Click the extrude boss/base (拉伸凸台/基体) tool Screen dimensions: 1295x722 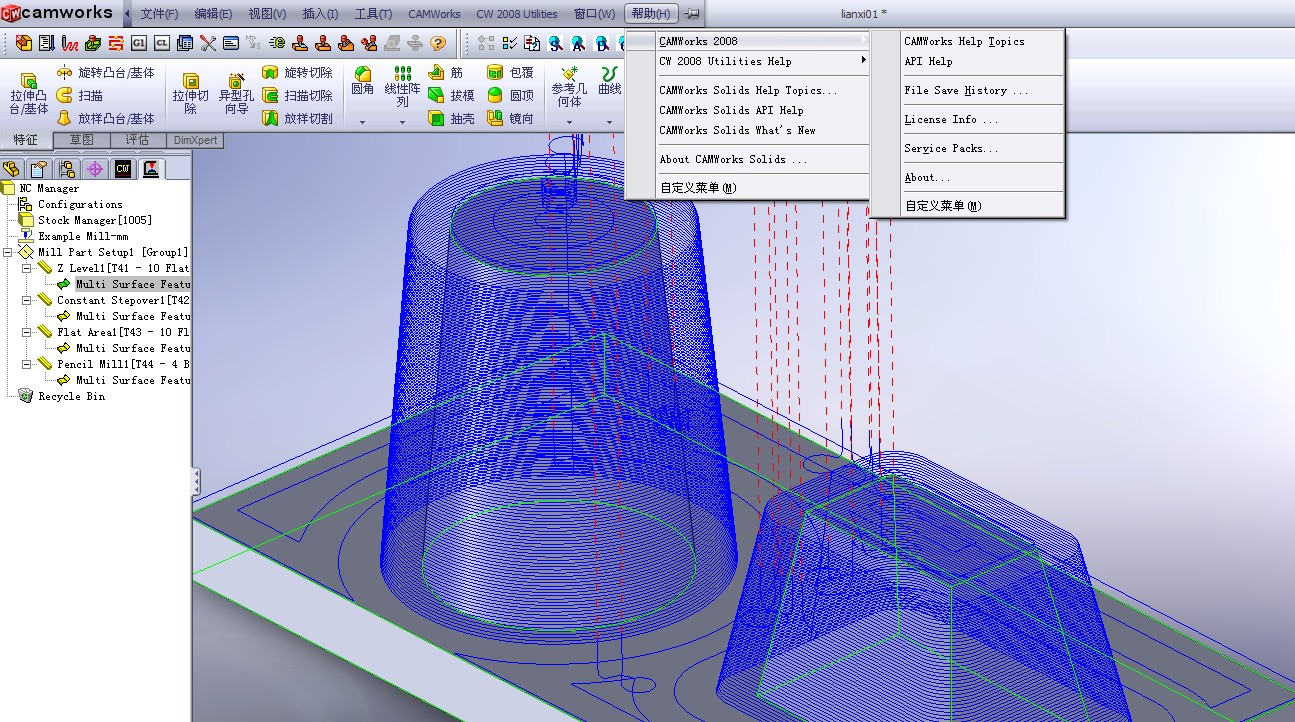point(29,95)
